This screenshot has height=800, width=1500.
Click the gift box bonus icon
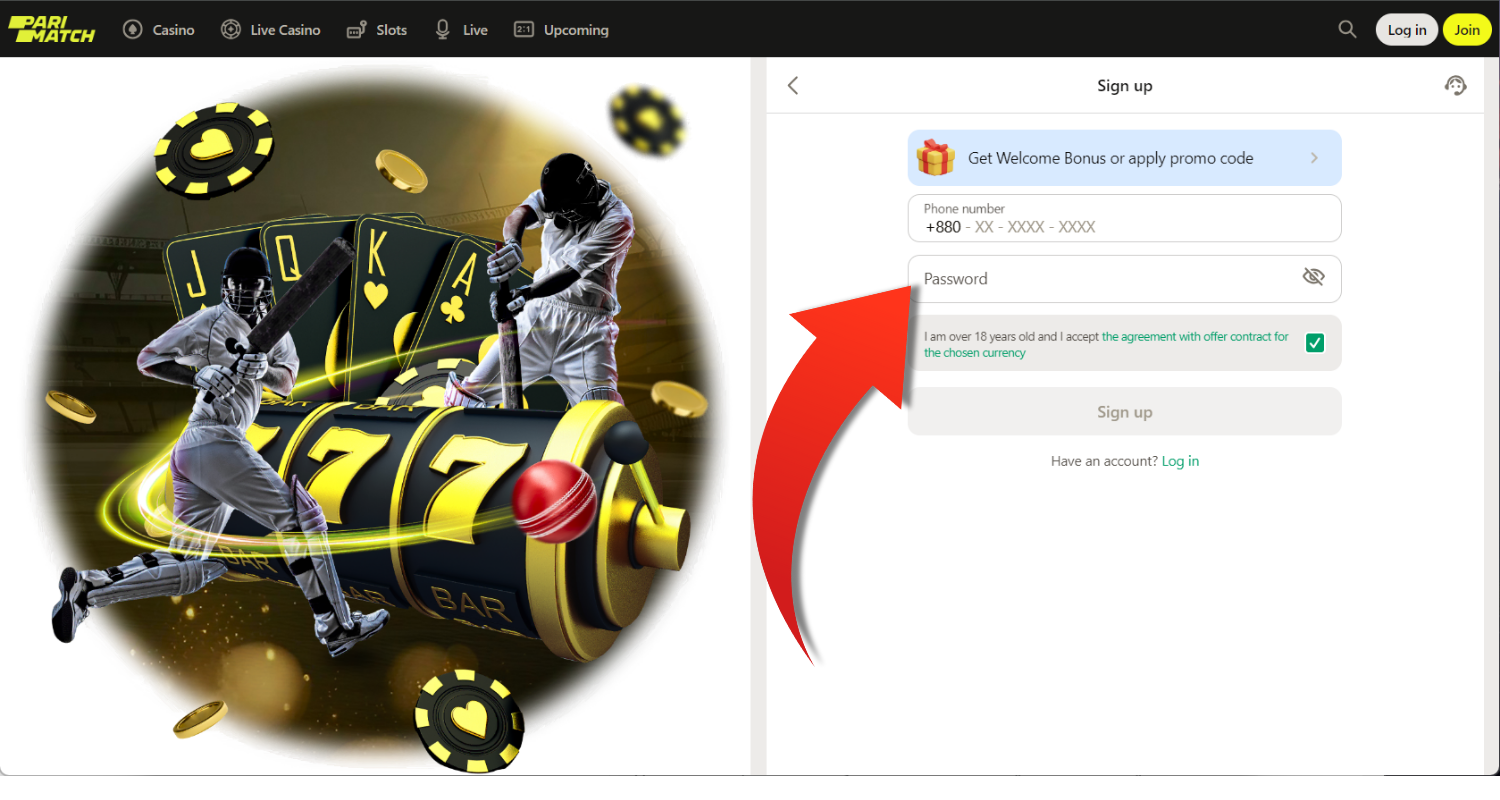(x=936, y=158)
